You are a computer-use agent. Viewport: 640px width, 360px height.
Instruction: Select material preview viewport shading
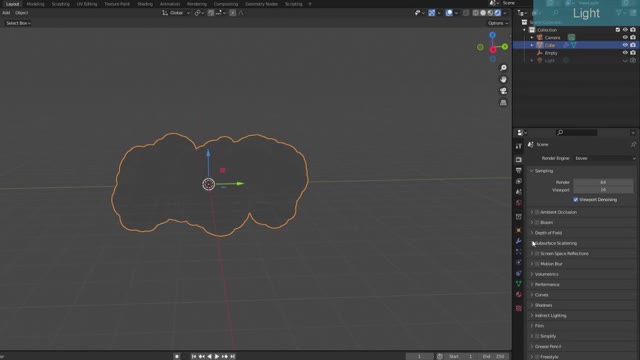pyautogui.click(x=490, y=13)
